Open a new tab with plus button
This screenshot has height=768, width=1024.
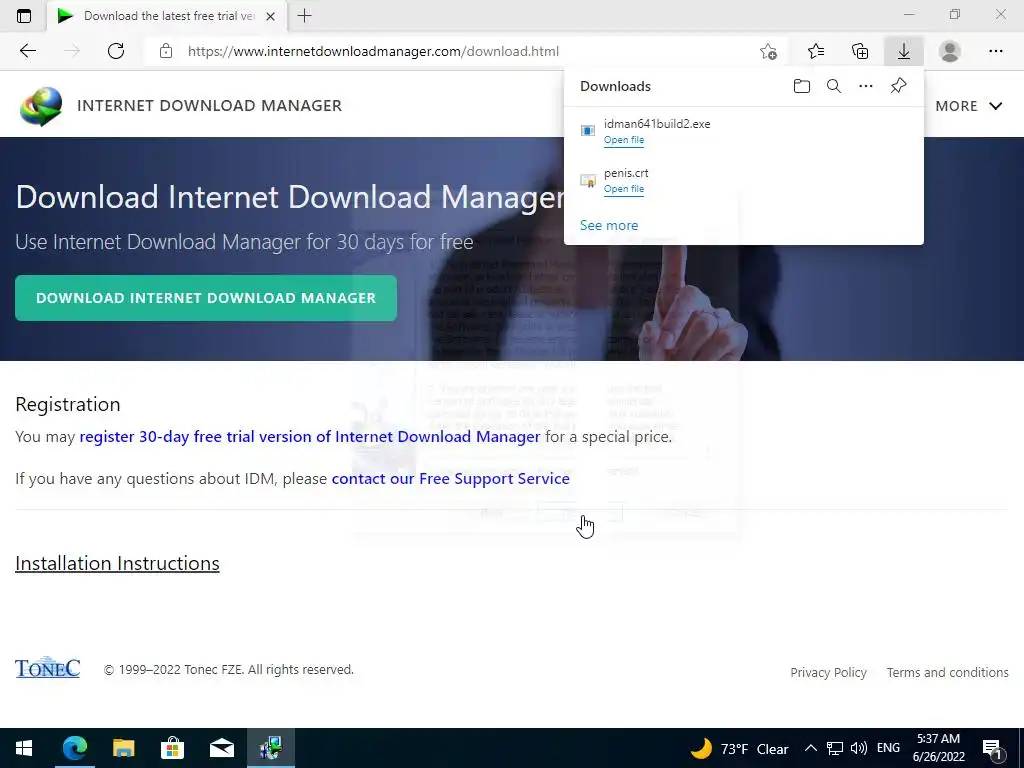tap(304, 16)
